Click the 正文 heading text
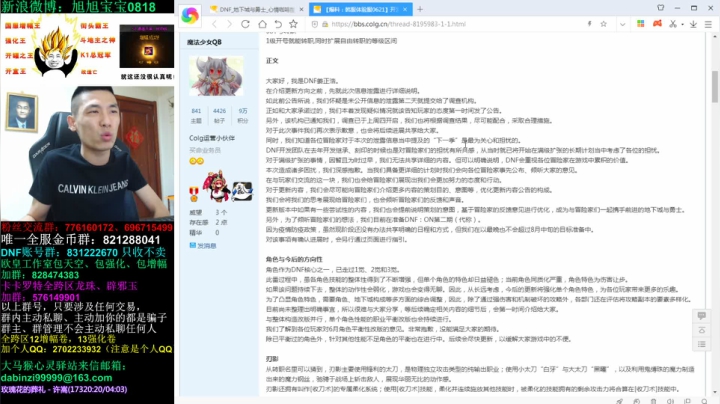 click(x=272, y=61)
